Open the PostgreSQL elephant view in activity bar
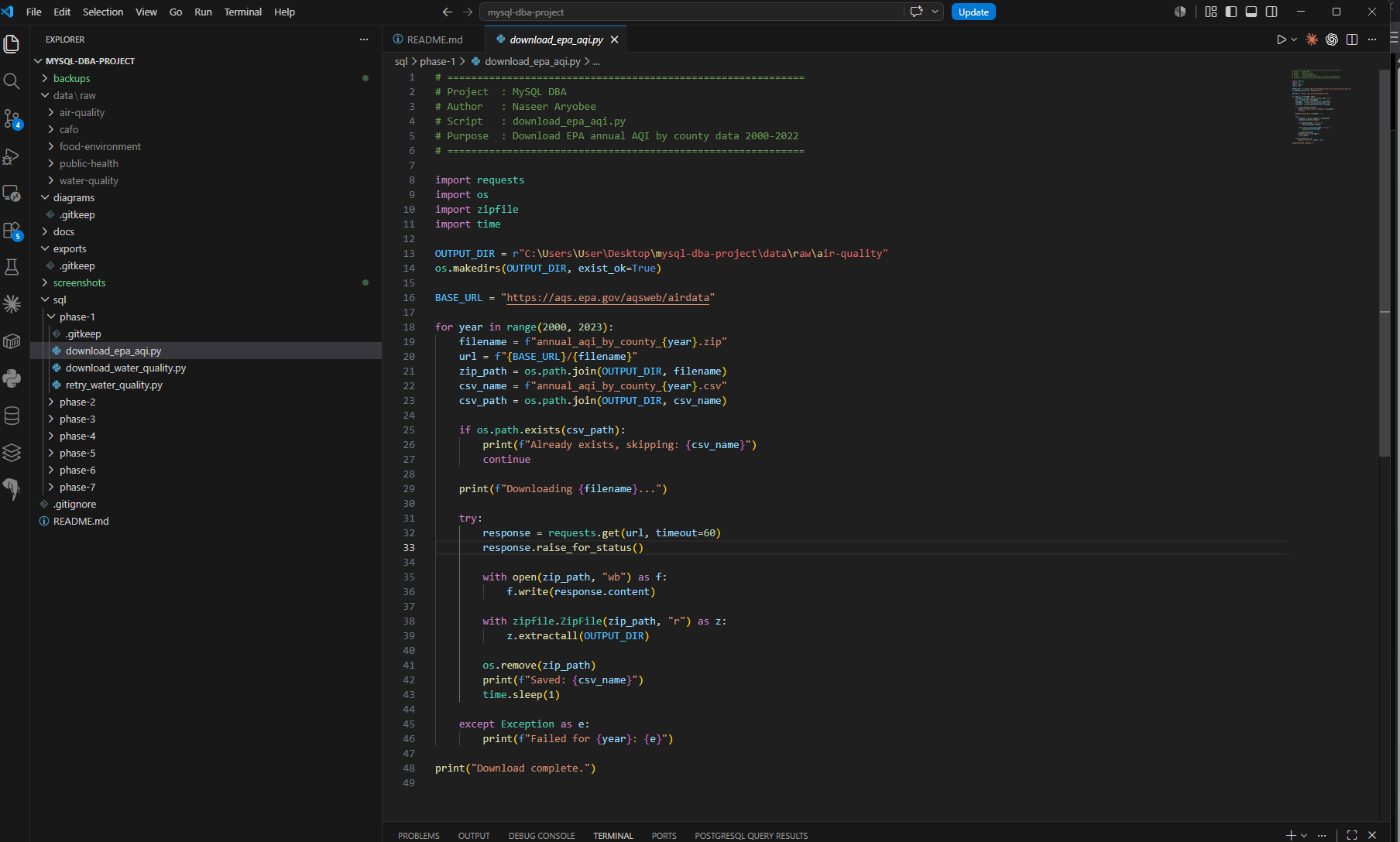 click(12, 489)
